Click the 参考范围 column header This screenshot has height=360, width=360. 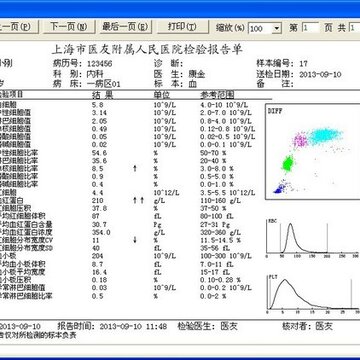tap(217, 95)
